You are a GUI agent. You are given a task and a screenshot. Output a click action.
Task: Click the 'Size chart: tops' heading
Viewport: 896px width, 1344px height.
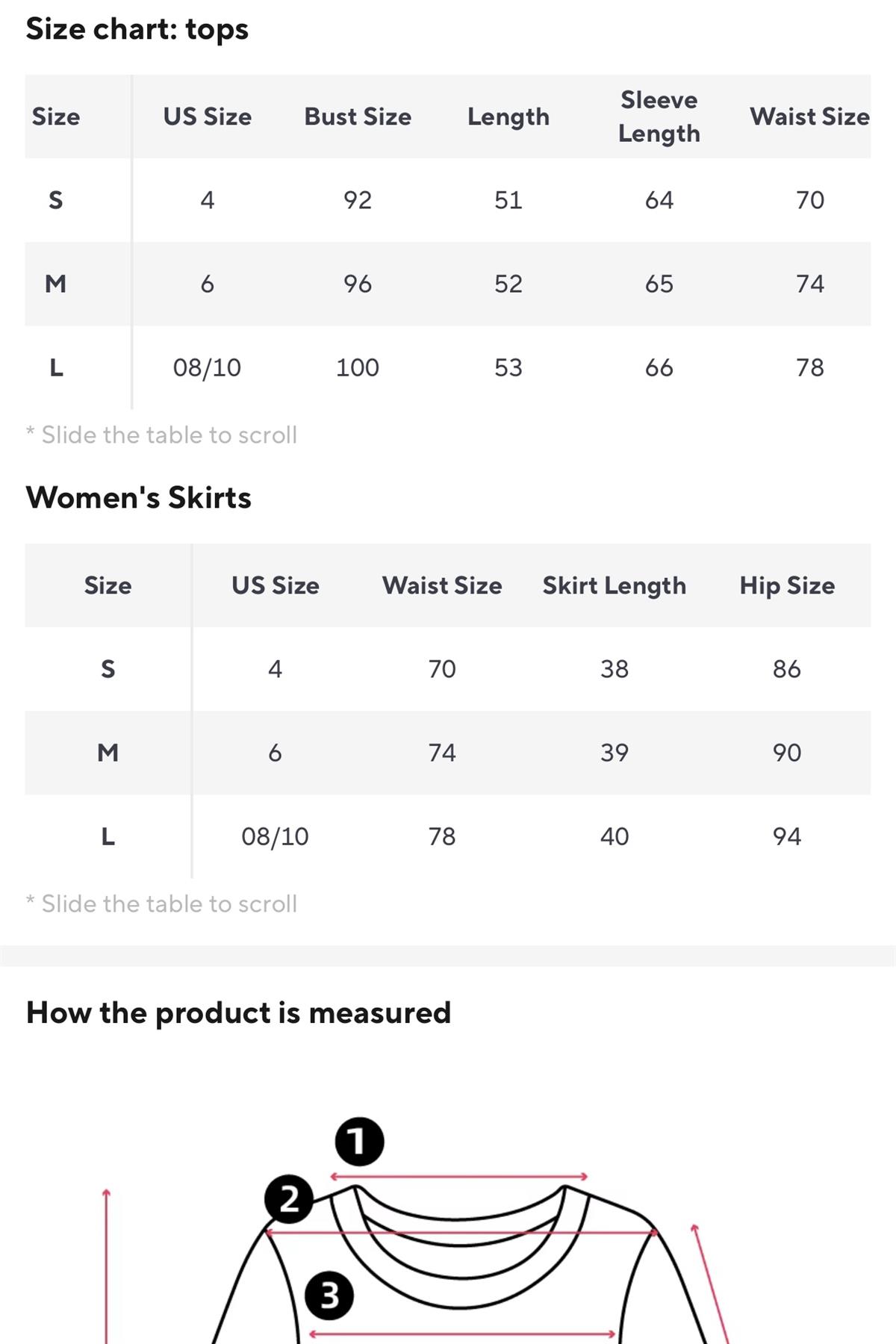[137, 29]
